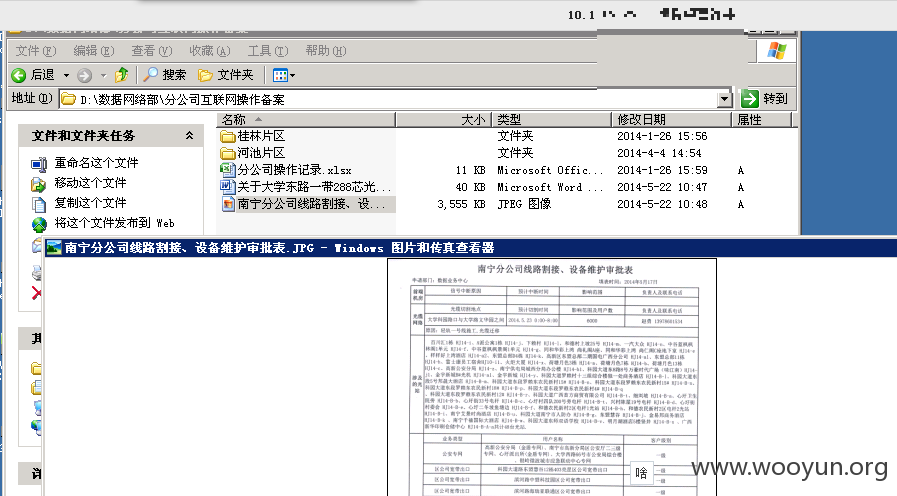Click the JPEG 图像 type cell
The height and width of the screenshot is (496, 897).
[x=524, y=204]
